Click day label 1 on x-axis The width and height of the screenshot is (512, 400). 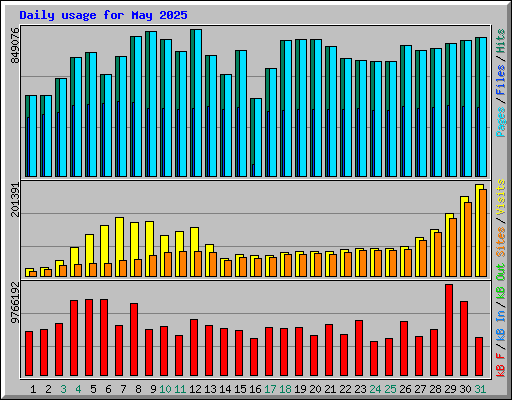(x=33, y=389)
